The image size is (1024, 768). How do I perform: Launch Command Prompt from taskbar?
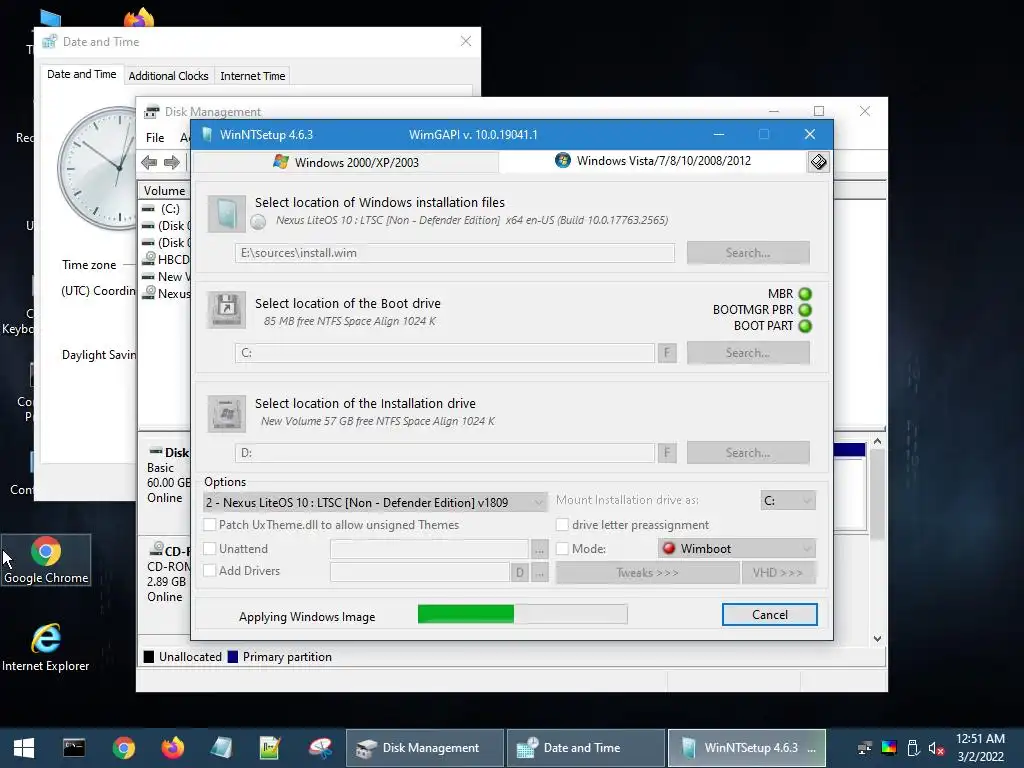pos(74,748)
